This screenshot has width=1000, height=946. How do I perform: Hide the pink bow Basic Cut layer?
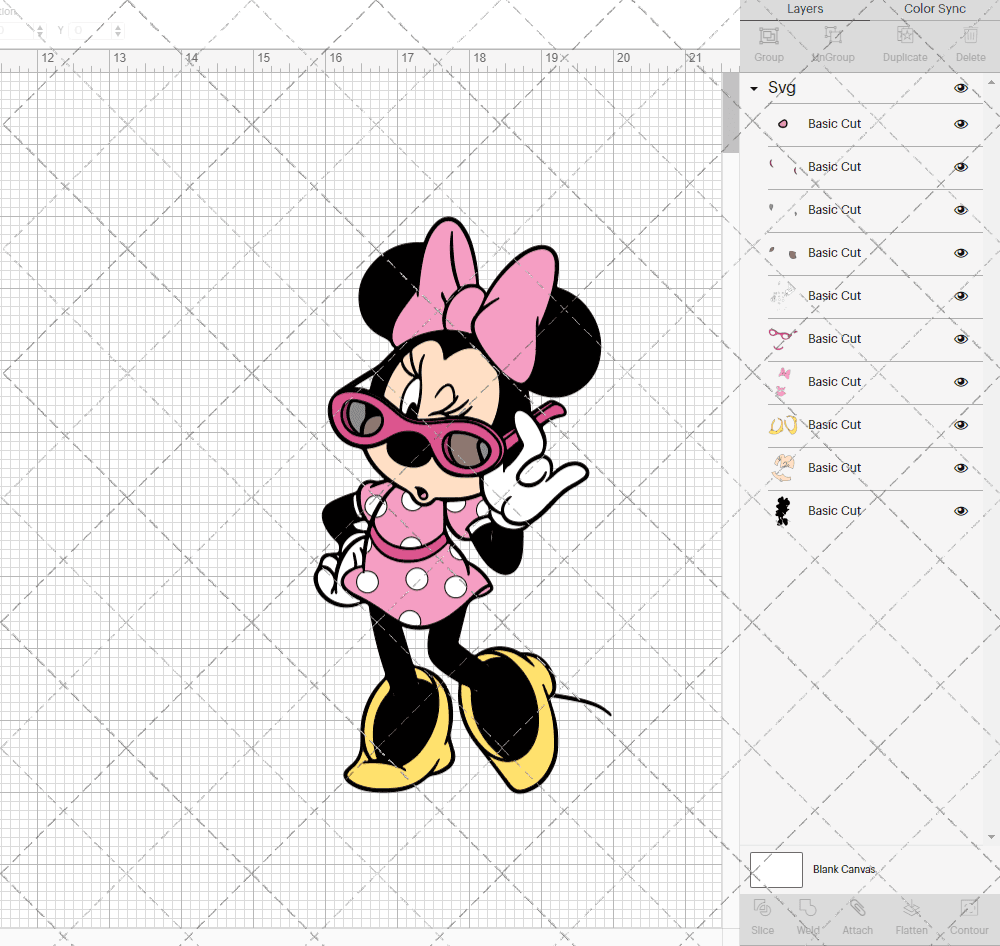[960, 382]
